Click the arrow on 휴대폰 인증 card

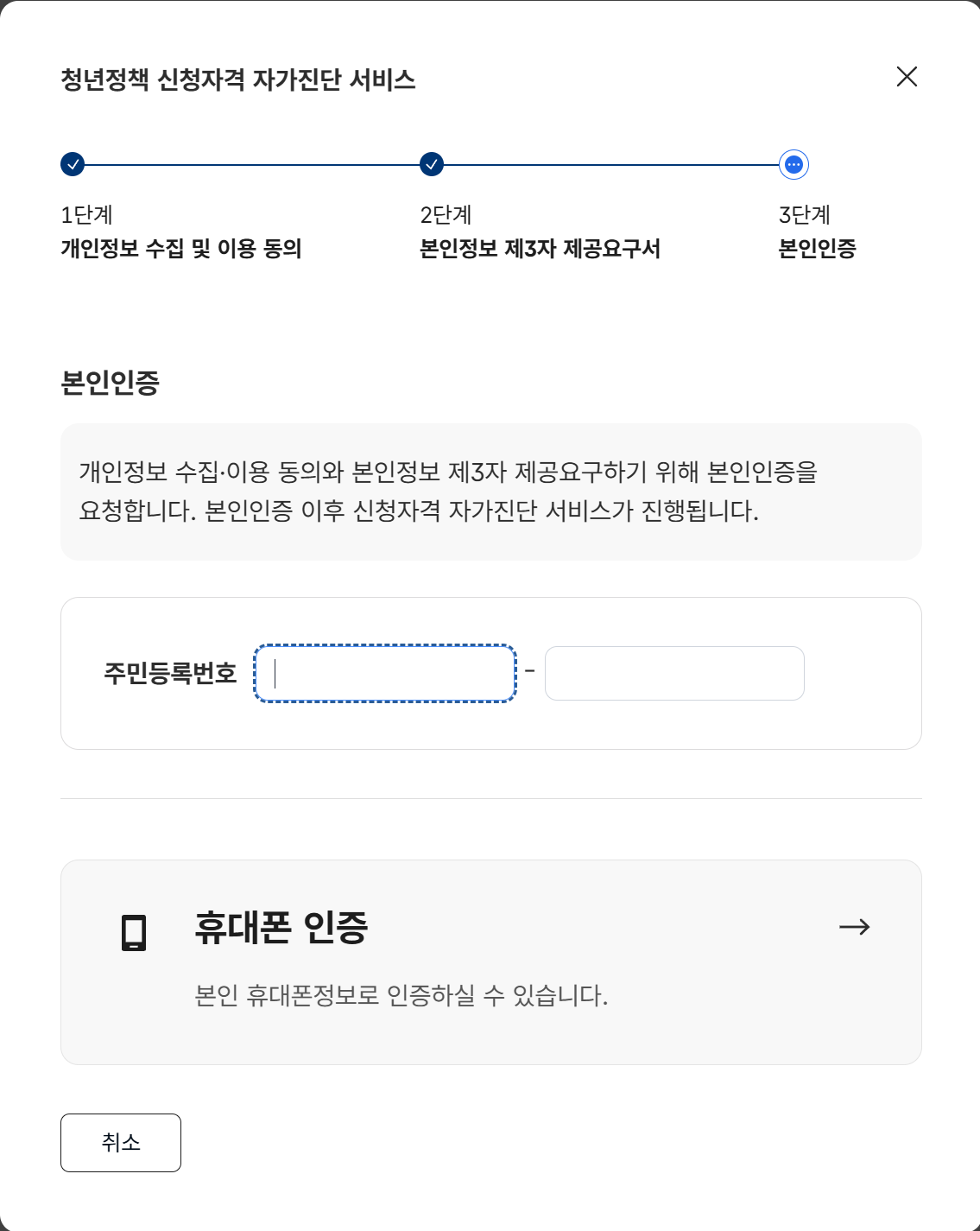click(x=855, y=927)
